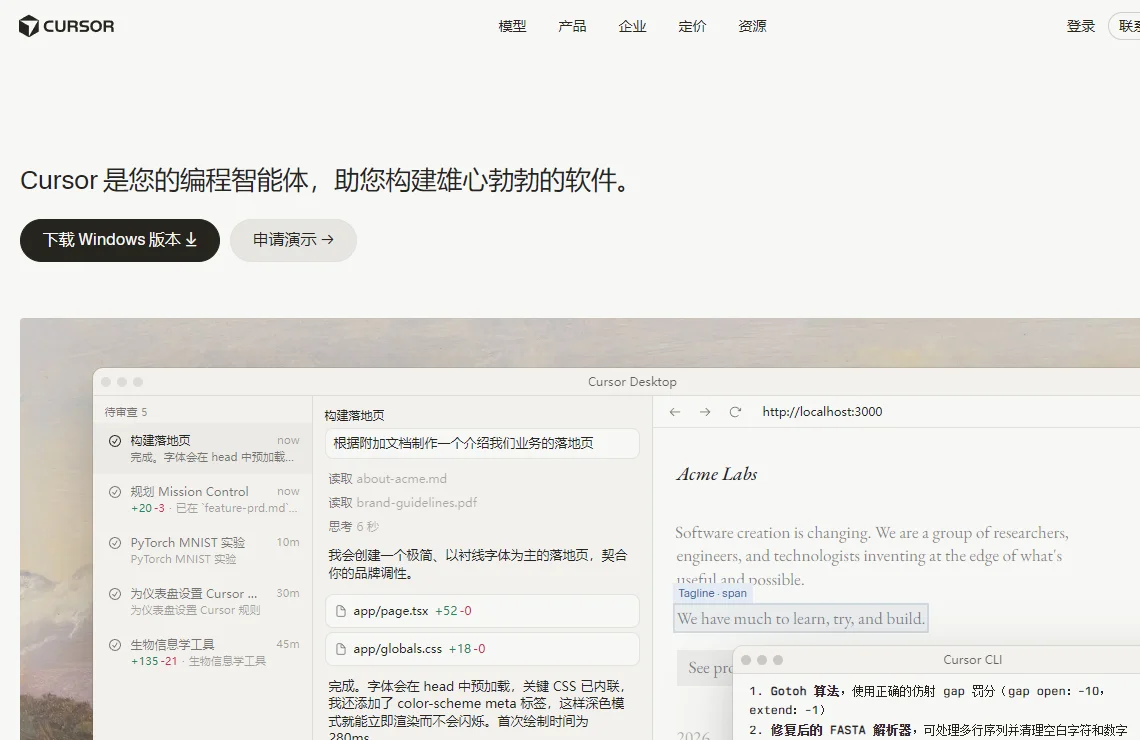Open the app/globals.css file card
Viewport: 1140px width, 740px height.
[x=482, y=648]
